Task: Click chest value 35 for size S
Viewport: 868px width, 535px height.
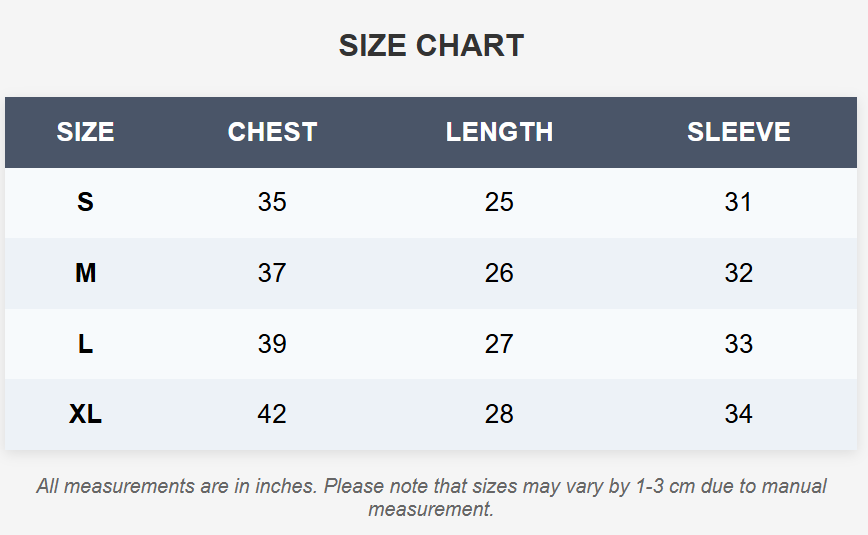Action: (272, 202)
